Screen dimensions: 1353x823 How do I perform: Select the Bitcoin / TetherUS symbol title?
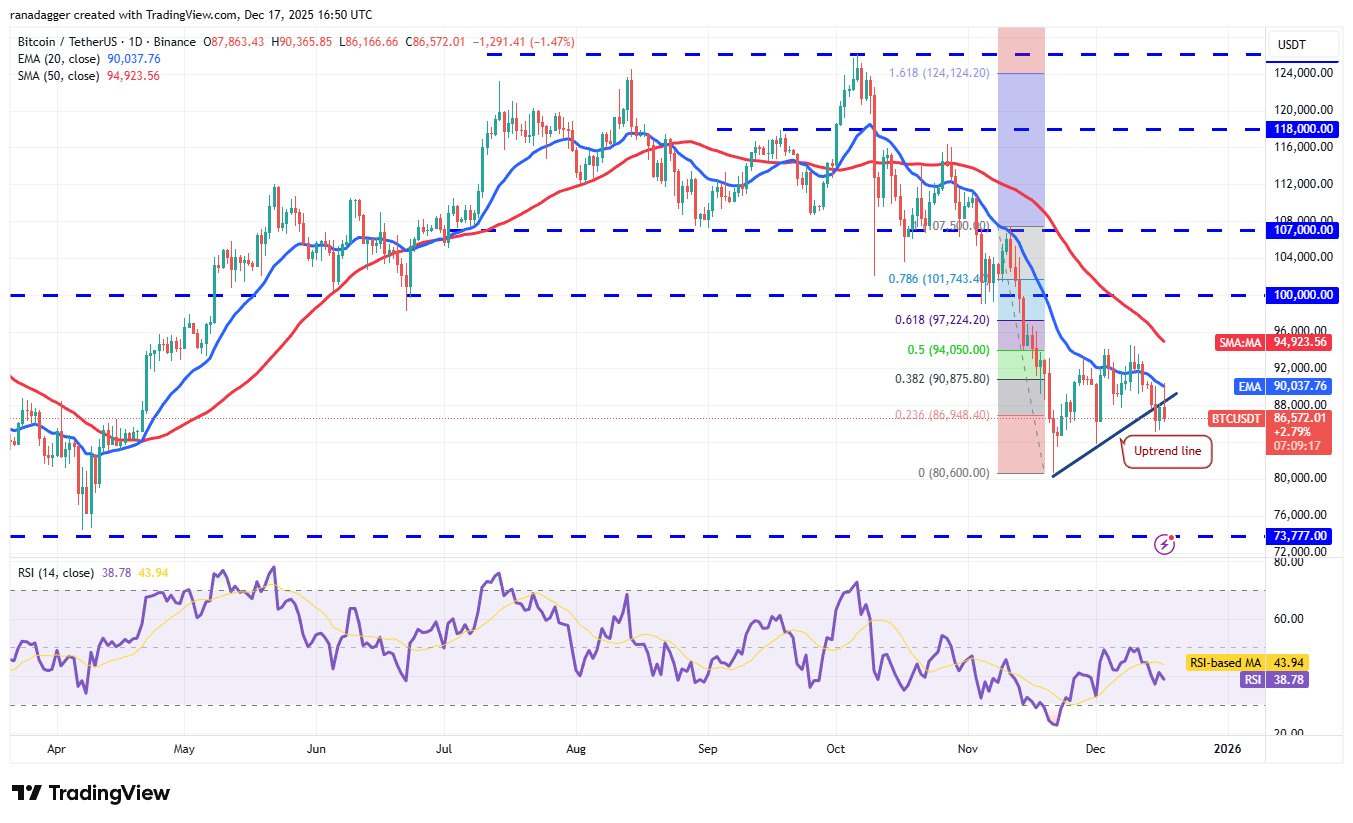pos(107,43)
